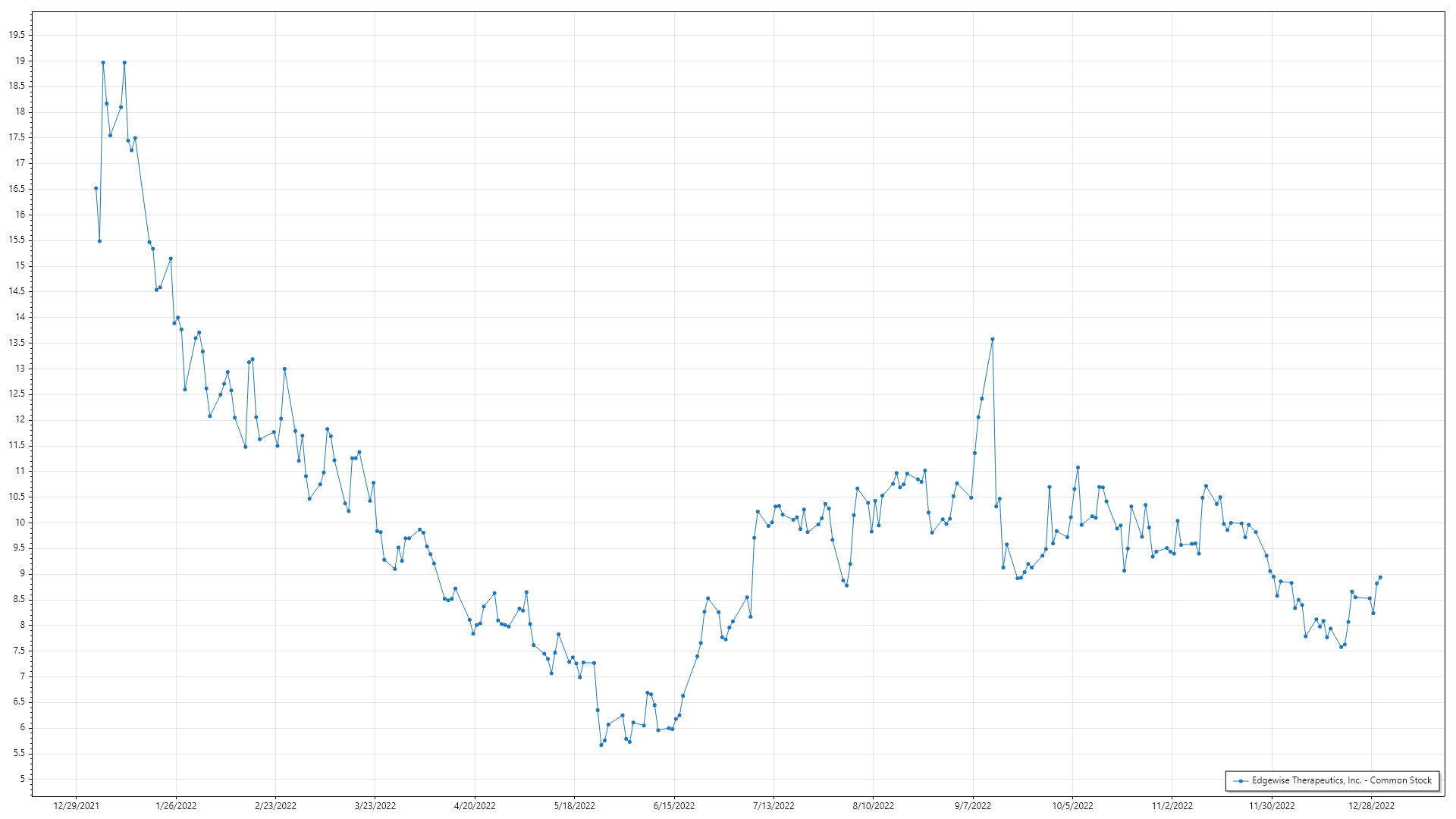
Task: Click the 10 y-axis label
Action: click(x=20, y=522)
